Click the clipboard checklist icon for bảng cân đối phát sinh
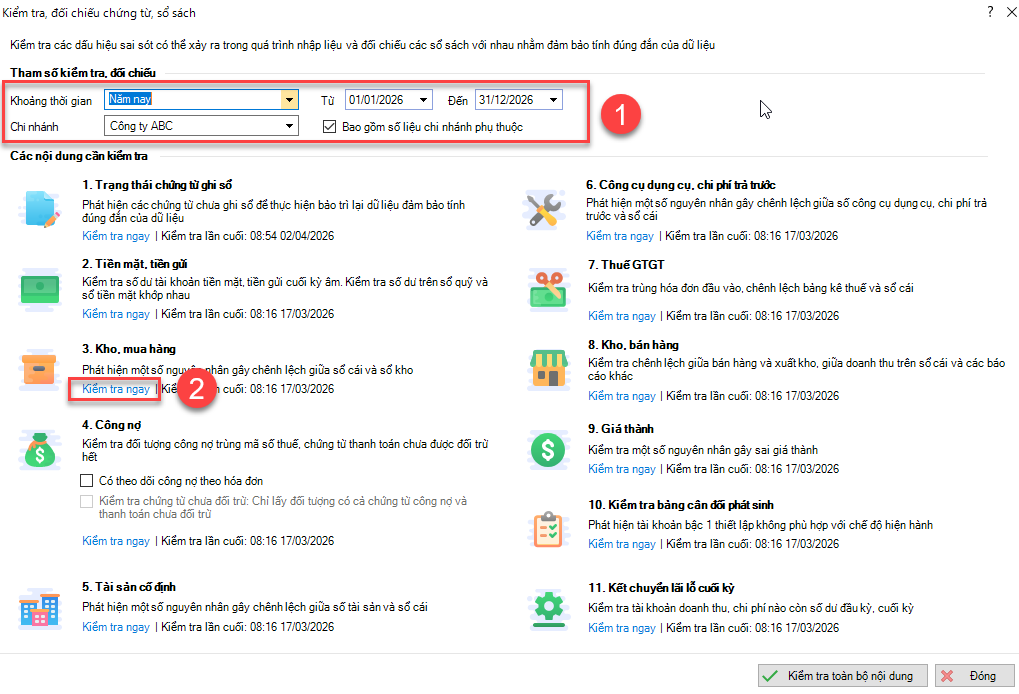 click(x=548, y=529)
